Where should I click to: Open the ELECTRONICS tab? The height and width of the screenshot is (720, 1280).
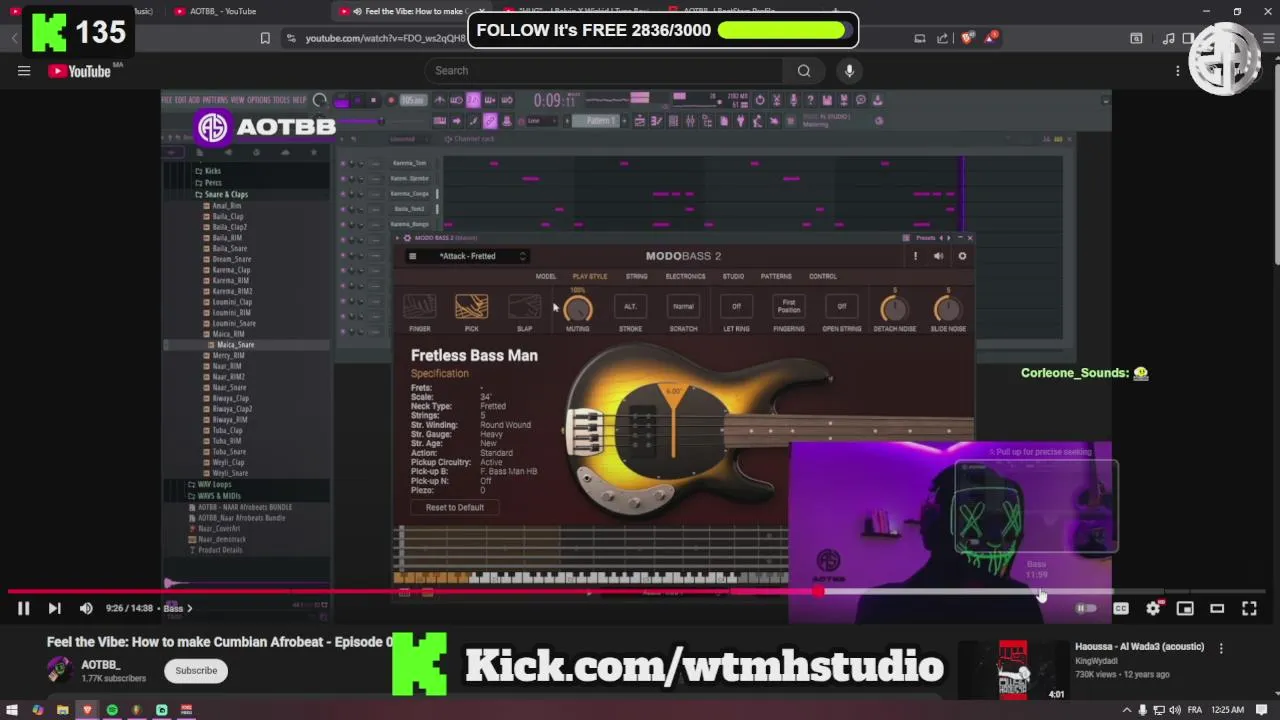pos(685,277)
